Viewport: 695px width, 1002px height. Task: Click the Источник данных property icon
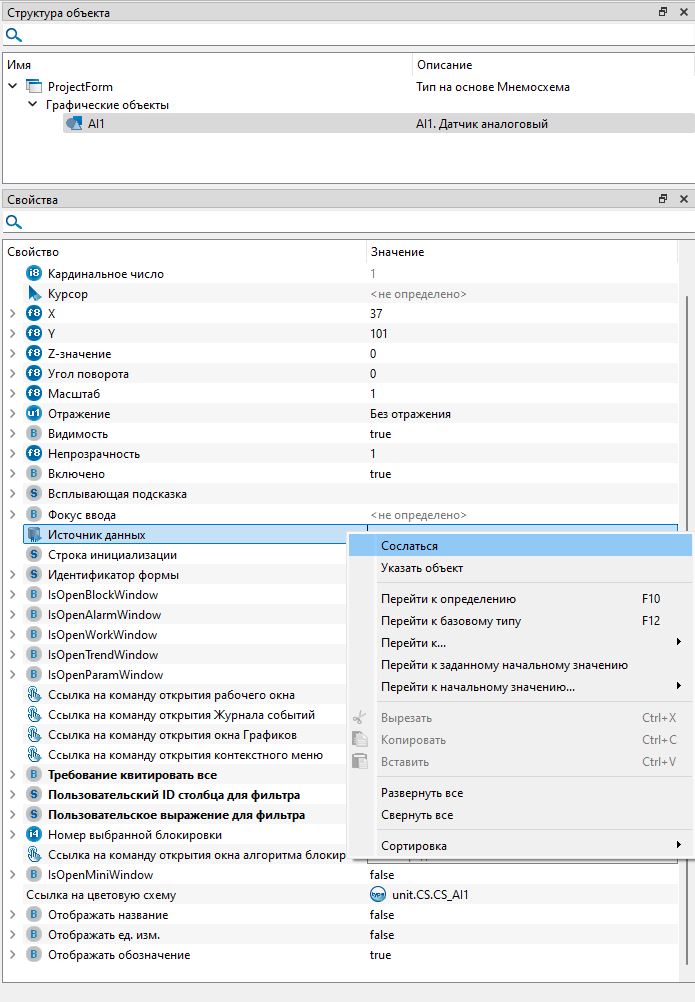coord(34,535)
